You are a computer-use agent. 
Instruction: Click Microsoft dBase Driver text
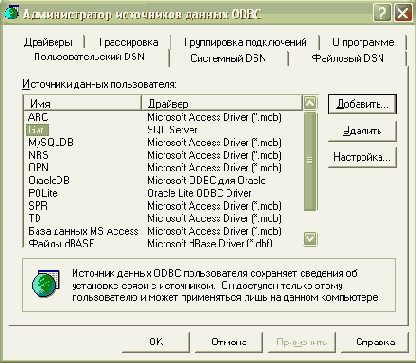click(210, 243)
